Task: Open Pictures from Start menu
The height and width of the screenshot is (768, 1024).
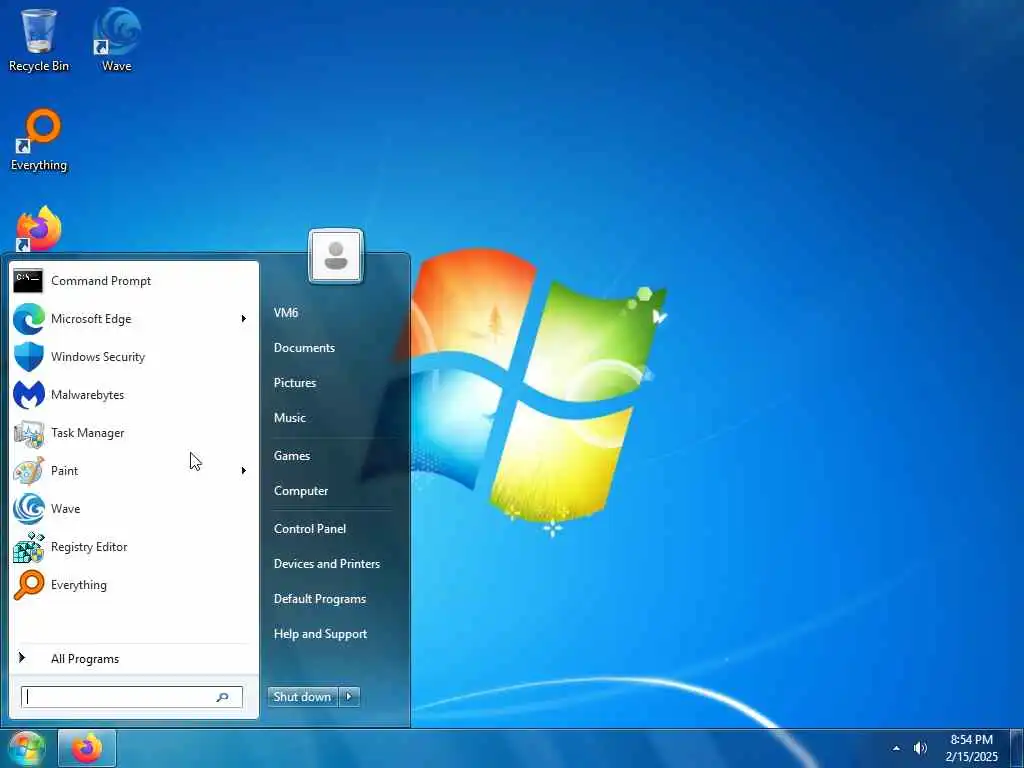Action: tap(295, 383)
